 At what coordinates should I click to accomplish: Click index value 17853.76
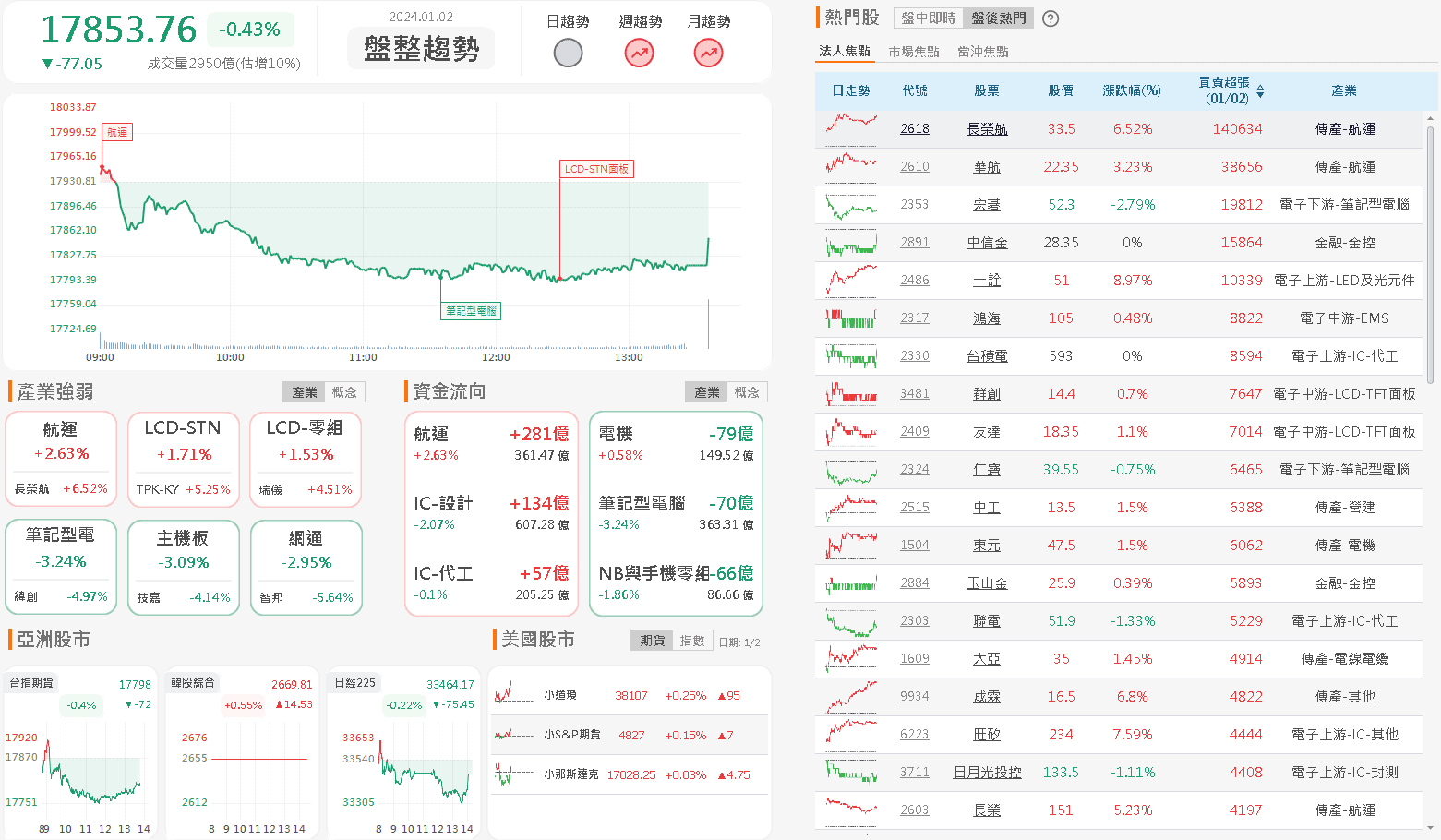pyautogui.click(x=118, y=30)
